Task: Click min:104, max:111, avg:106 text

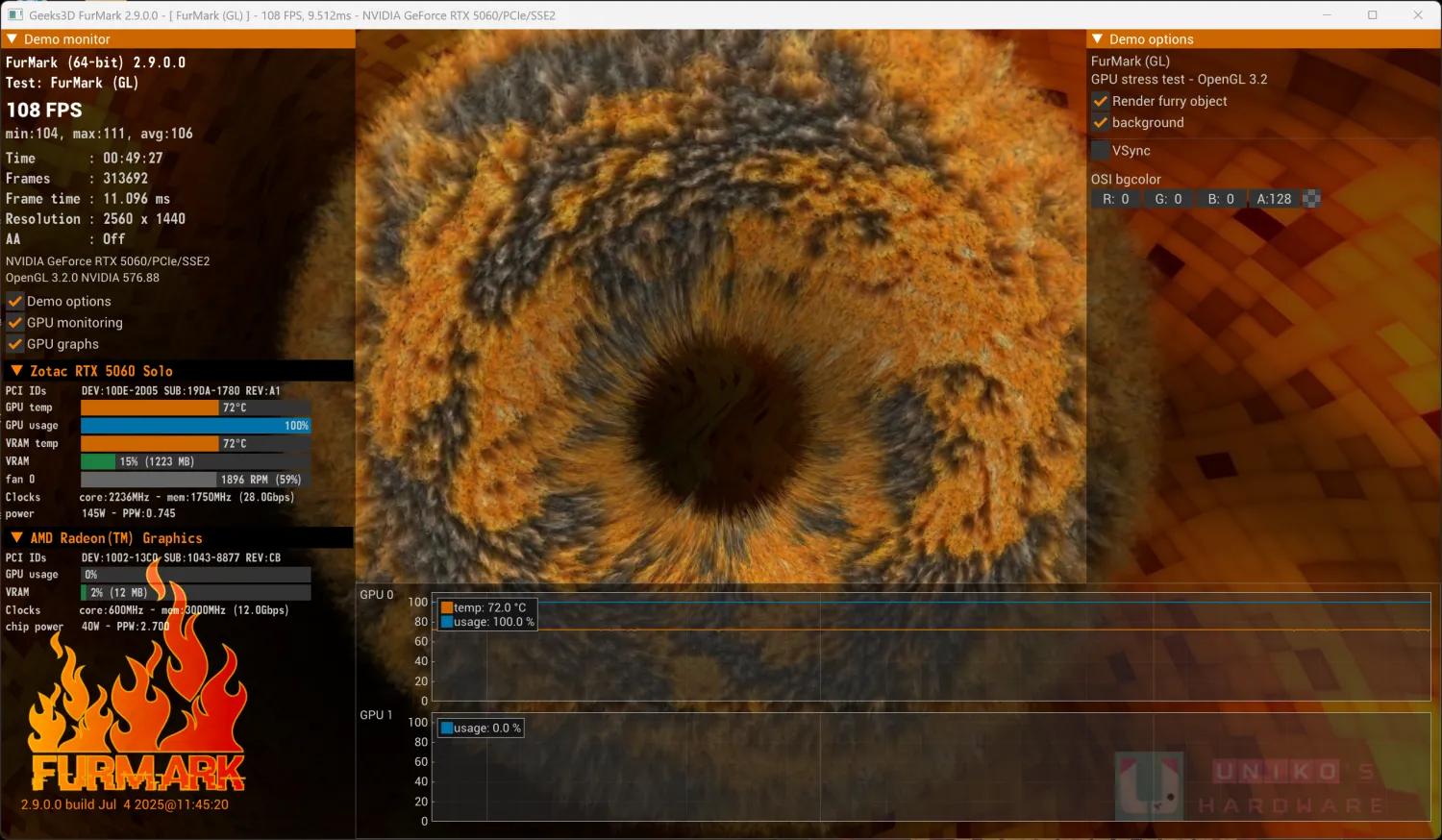Action: click(99, 134)
